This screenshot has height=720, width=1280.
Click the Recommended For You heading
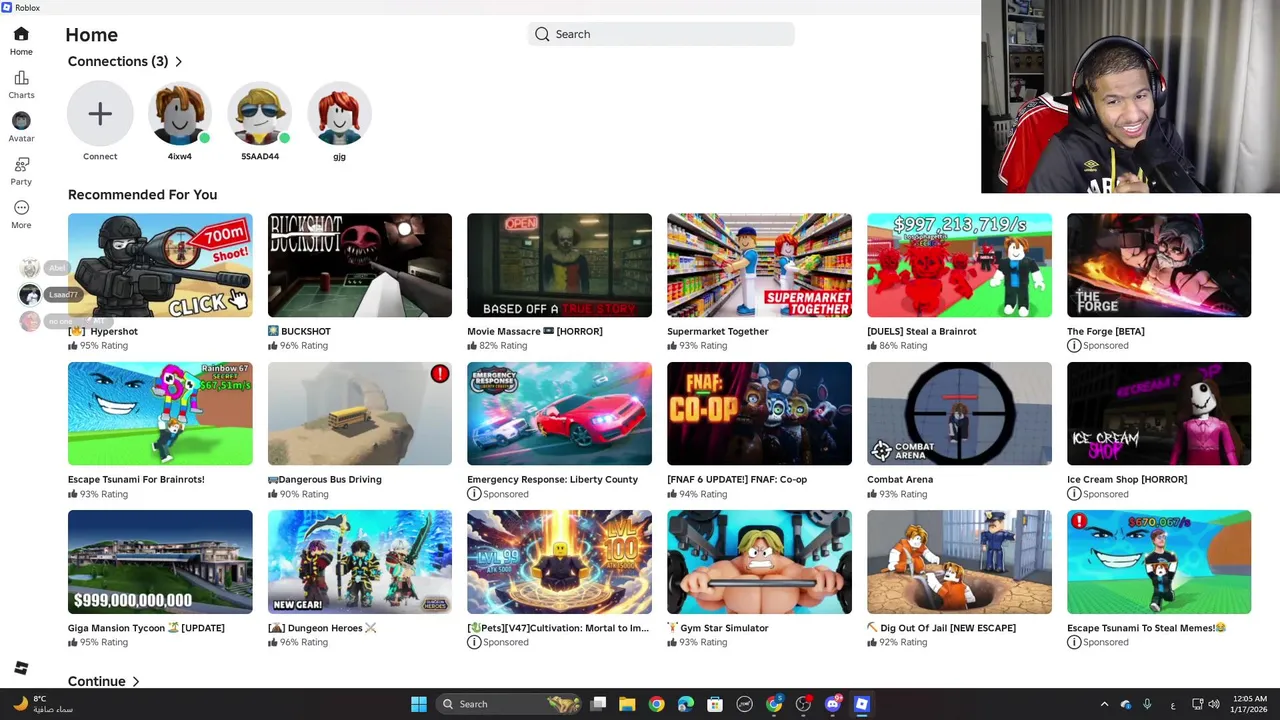coord(142,195)
